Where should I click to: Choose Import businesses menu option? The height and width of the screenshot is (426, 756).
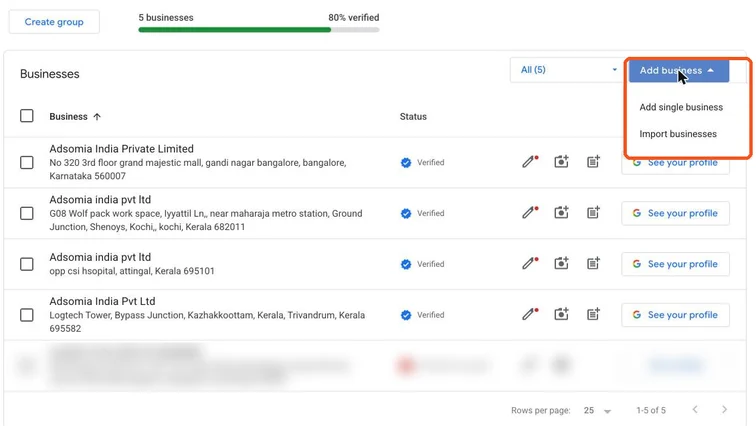tap(678, 134)
